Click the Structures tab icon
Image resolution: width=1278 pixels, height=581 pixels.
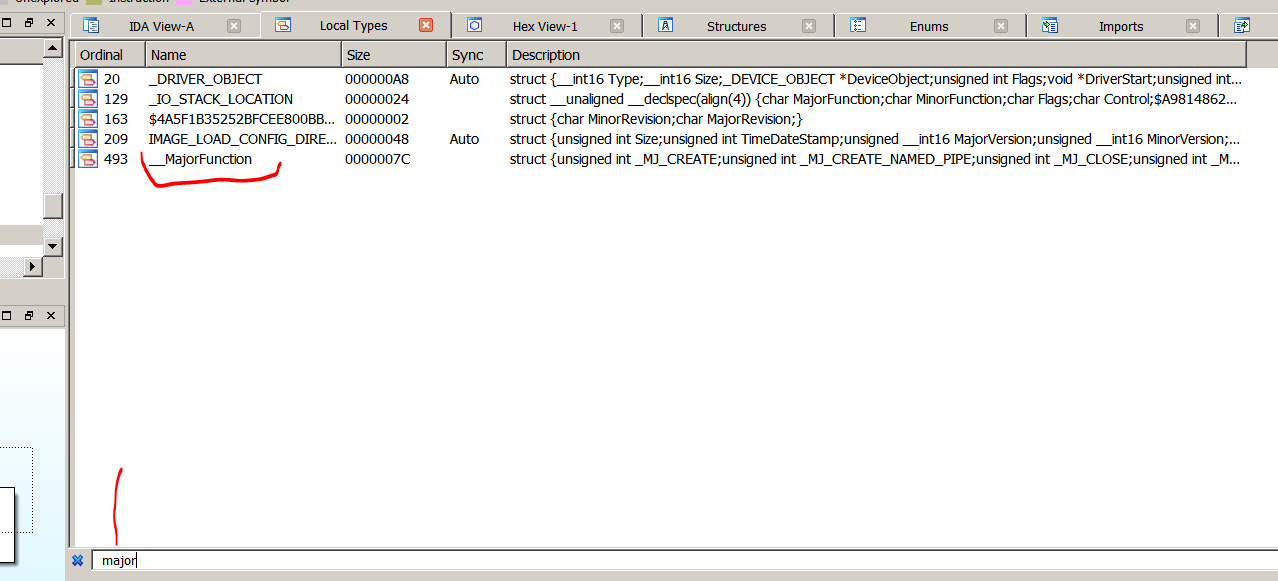pos(666,26)
